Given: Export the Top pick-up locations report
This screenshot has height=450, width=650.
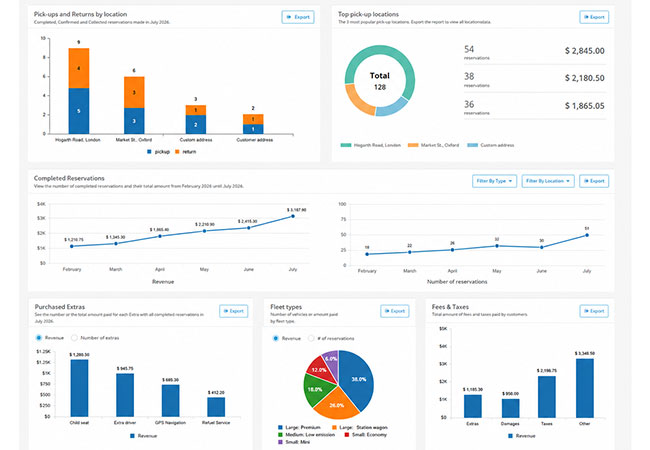Looking at the screenshot, I should coord(594,17).
